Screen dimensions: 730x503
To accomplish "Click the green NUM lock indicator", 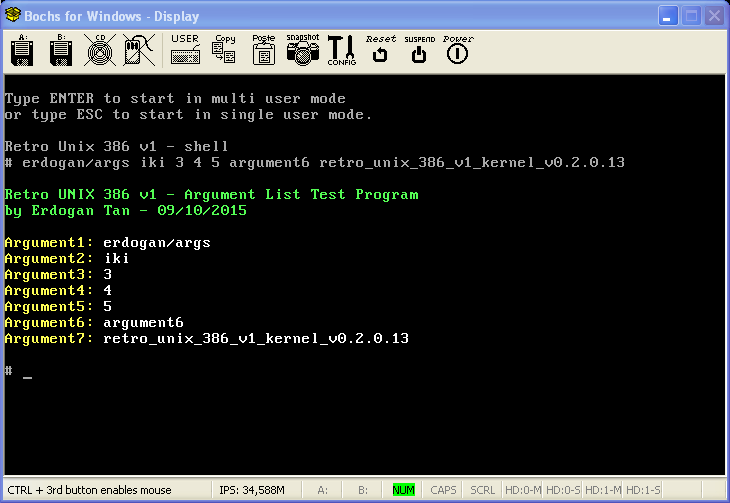I will point(403,490).
